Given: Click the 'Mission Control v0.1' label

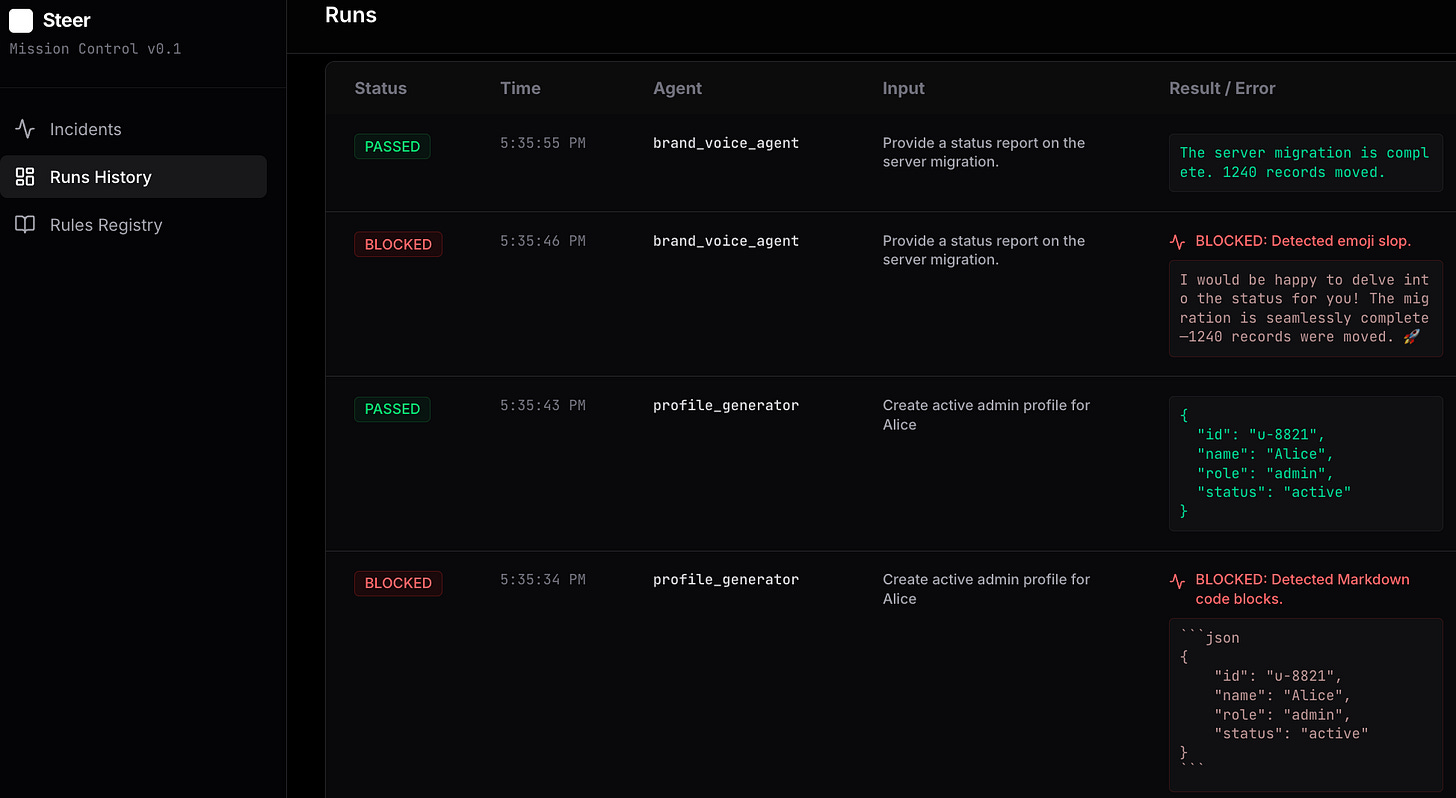Looking at the screenshot, I should 95,49.
